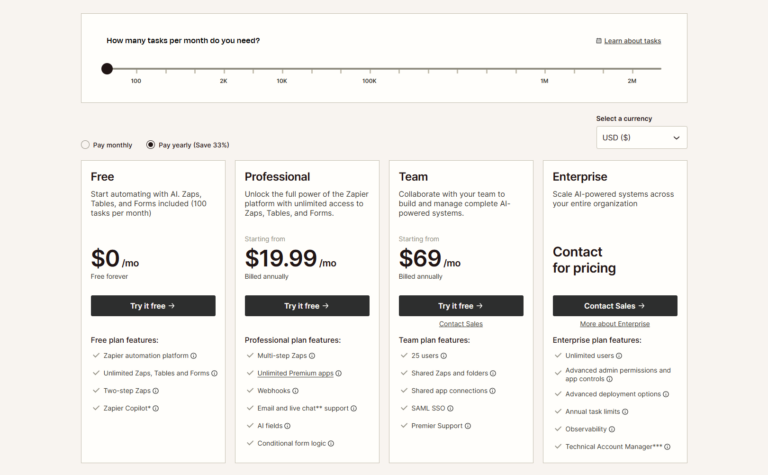Show info for Annual task limits
Image resolution: width=768 pixels, height=475 pixels.
(625, 412)
